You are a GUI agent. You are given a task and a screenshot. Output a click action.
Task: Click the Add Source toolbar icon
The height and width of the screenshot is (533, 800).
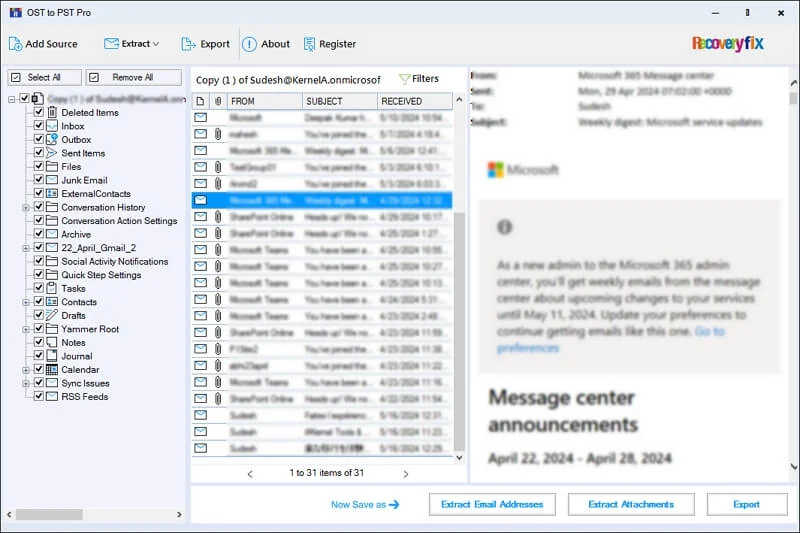pos(15,44)
